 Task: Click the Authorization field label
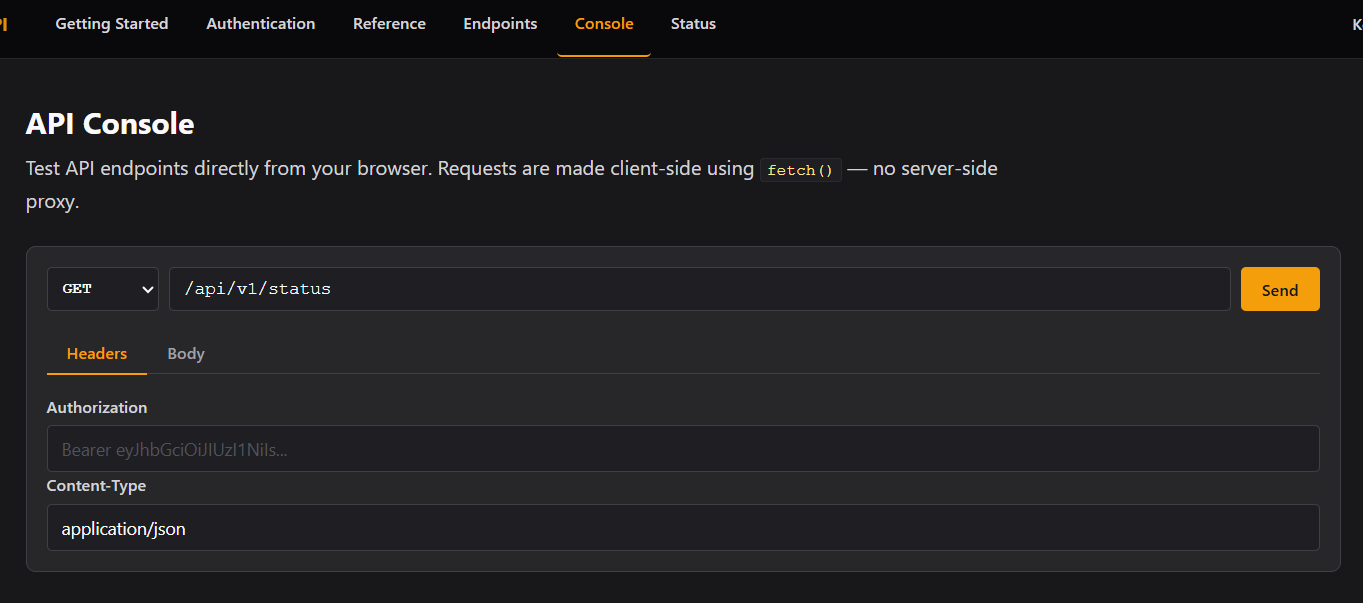click(97, 408)
